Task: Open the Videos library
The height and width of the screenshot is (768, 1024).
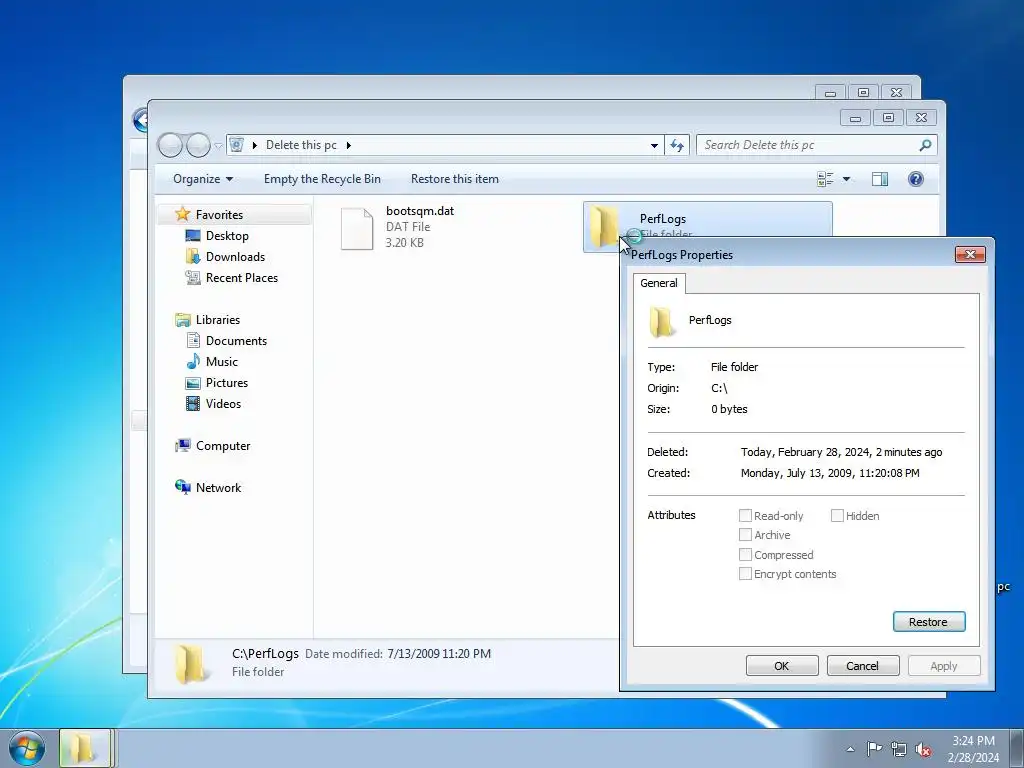Action: pyautogui.click(x=223, y=404)
